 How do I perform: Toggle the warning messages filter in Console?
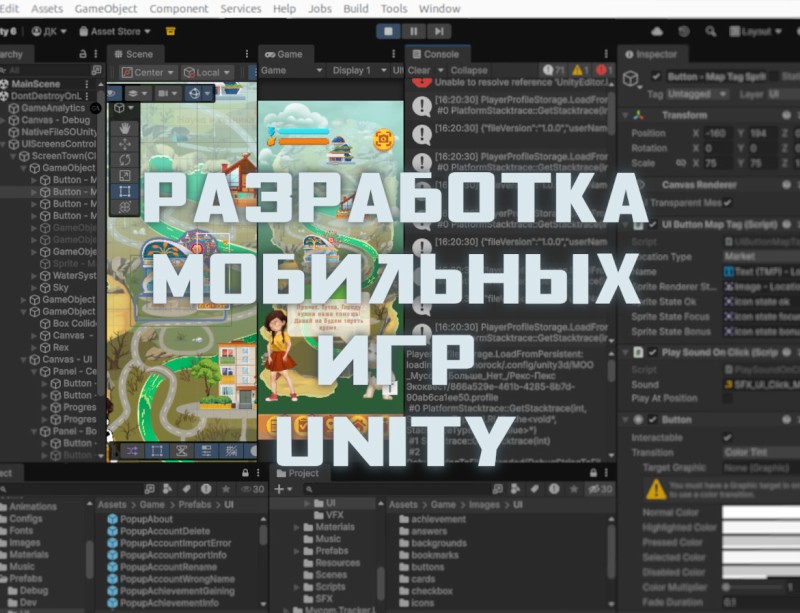click(581, 70)
